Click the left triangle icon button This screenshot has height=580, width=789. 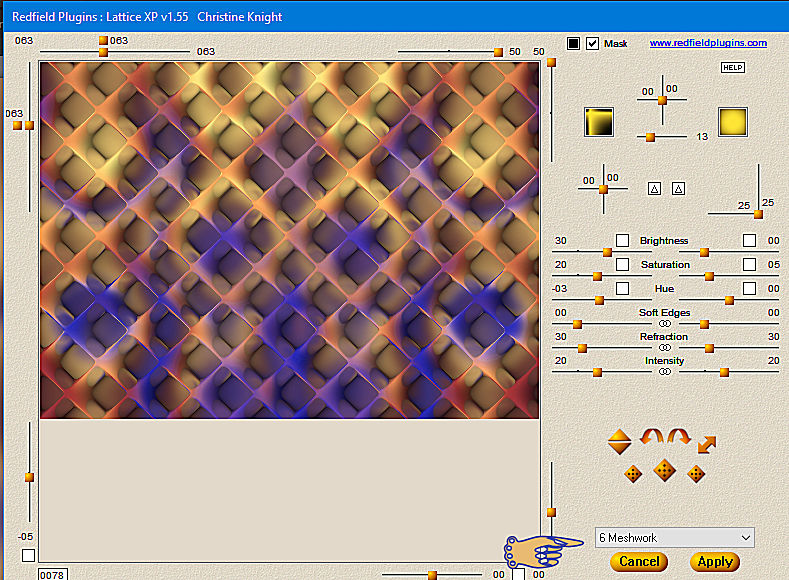point(654,189)
